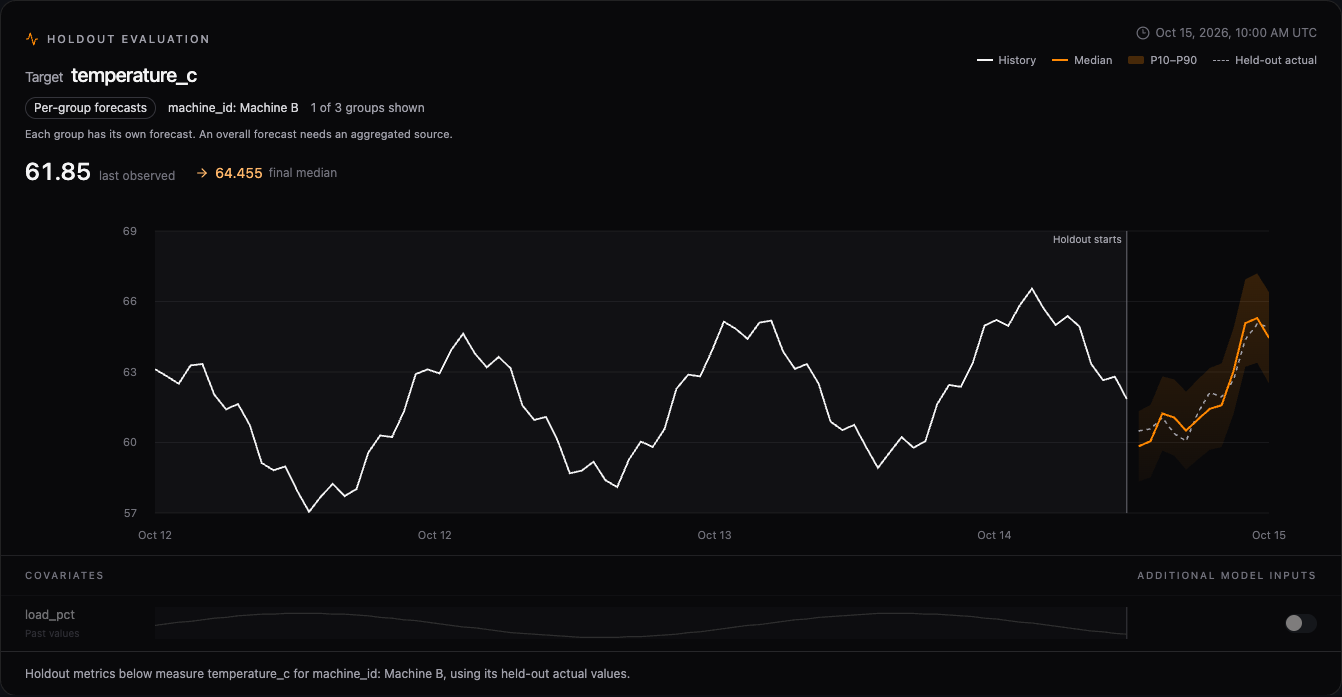
Task: Click the 66 y-axis label
Action: coord(130,302)
